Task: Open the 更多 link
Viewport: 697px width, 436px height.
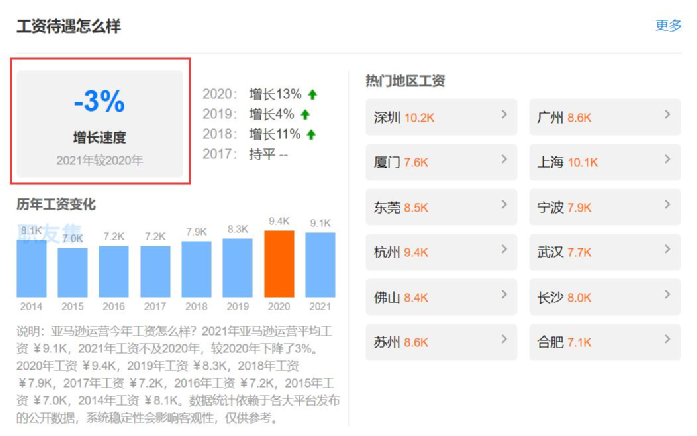Action: tap(668, 25)
